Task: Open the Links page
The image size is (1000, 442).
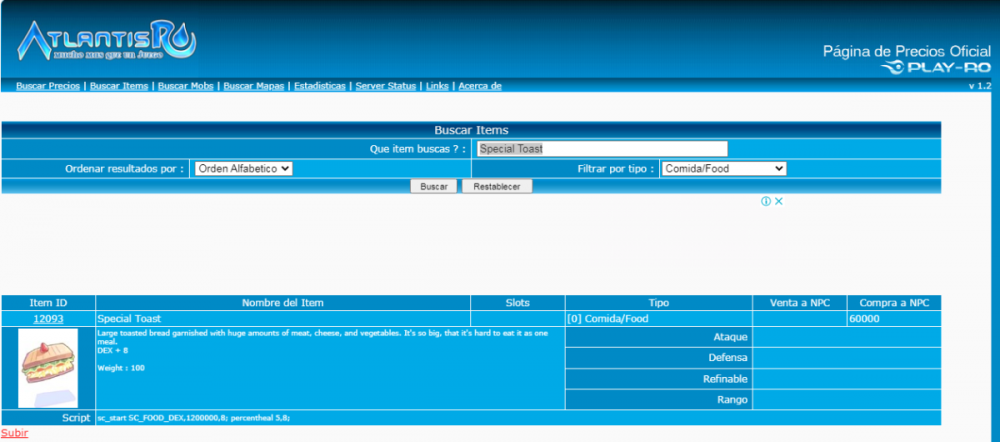Action: coord(437,86)
